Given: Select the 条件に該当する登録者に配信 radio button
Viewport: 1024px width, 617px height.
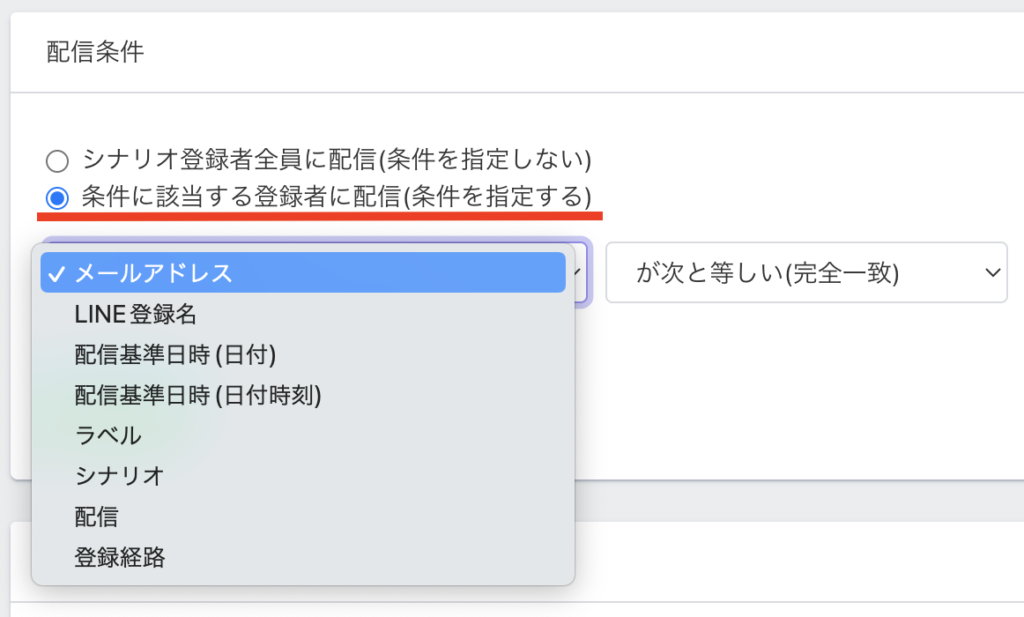Looking at the screenshot, I should coord(58,195).
